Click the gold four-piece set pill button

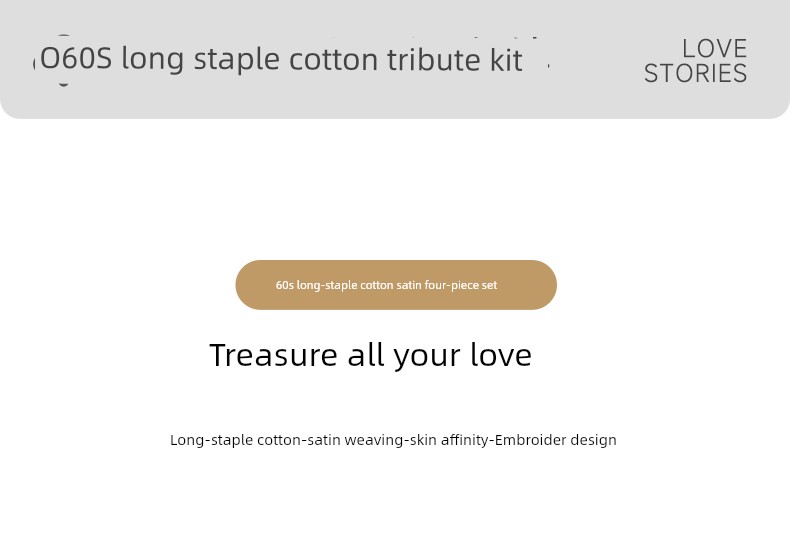point(396,285)
